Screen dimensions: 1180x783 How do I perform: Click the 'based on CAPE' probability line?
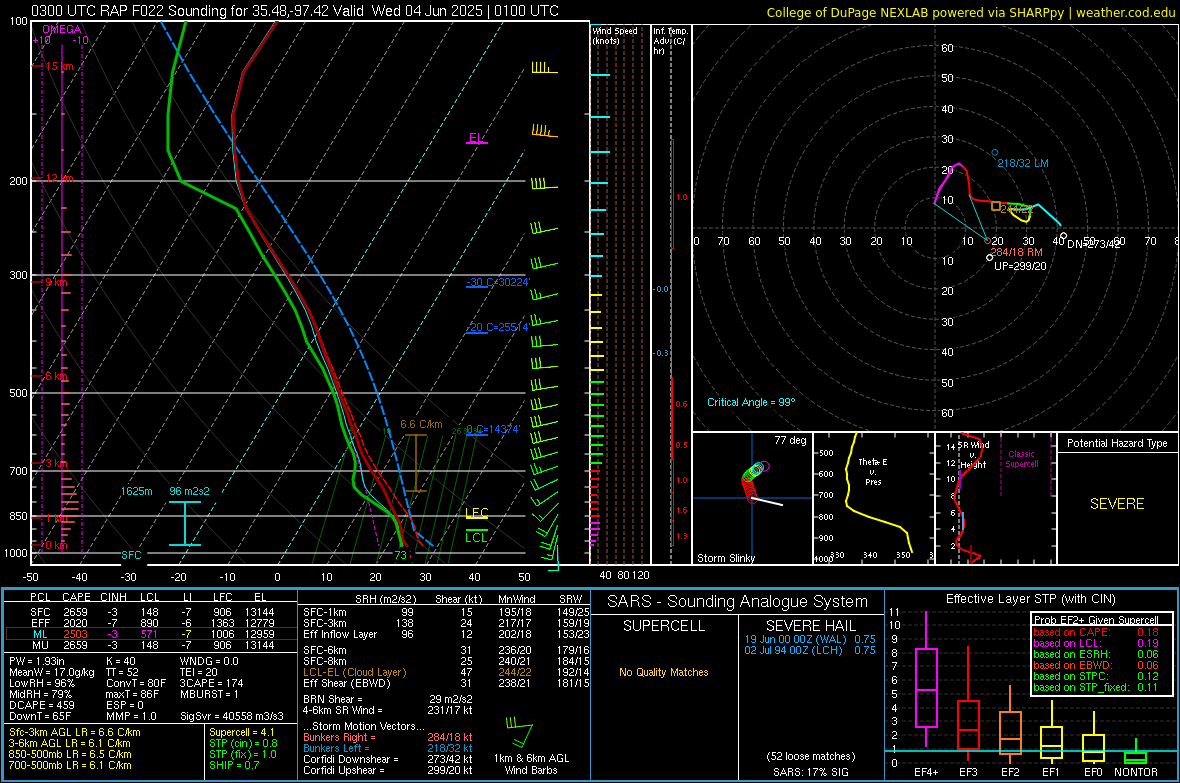(1096, 632)
